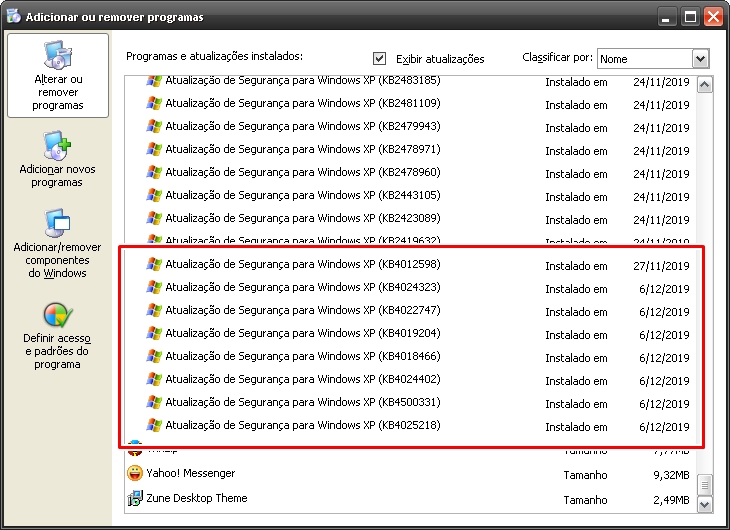Open Adicionar/remover componentes do Windows
This screenshot has height=530, width=730.
(57, 244)
